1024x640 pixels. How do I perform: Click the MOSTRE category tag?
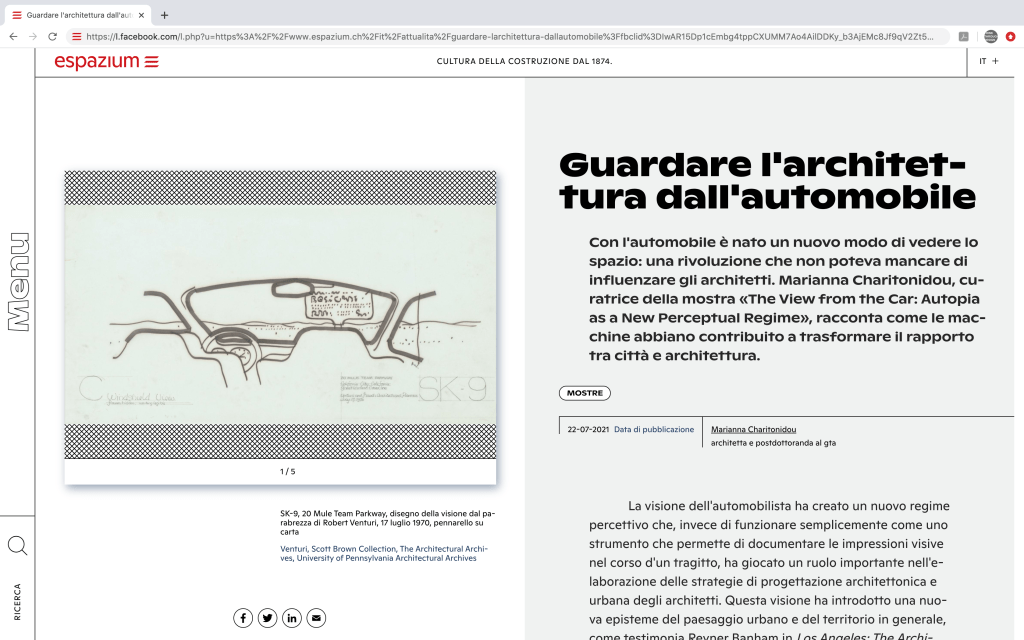[x=584, y=393]
